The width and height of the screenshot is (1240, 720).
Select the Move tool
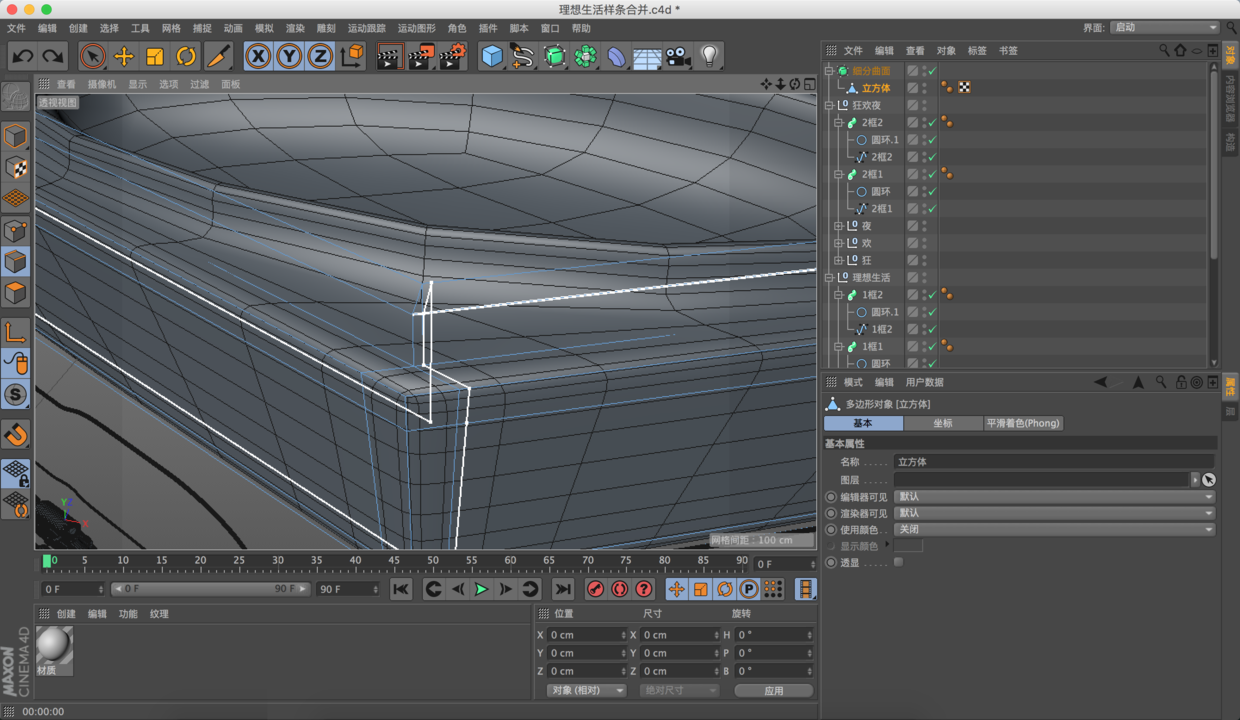coord(124,57)
